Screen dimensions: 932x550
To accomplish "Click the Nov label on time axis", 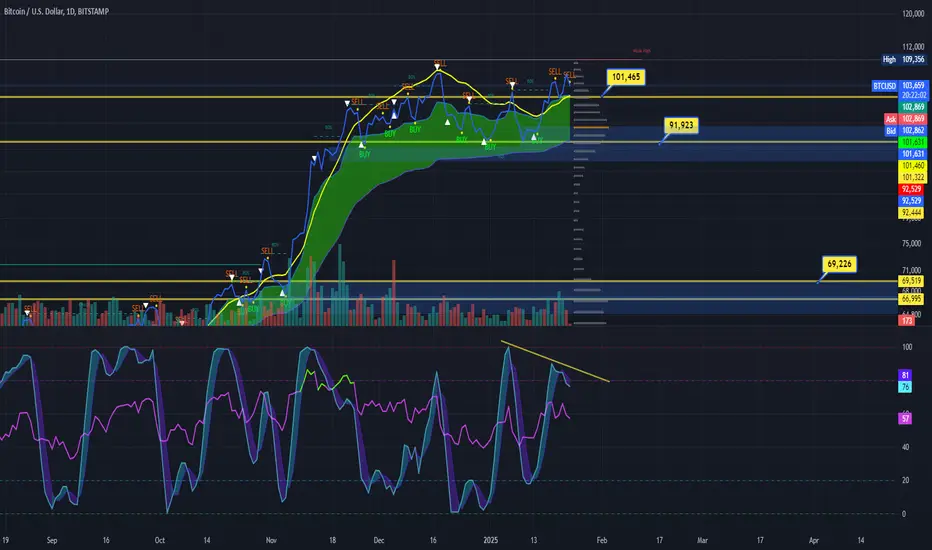I will point(271,540).
